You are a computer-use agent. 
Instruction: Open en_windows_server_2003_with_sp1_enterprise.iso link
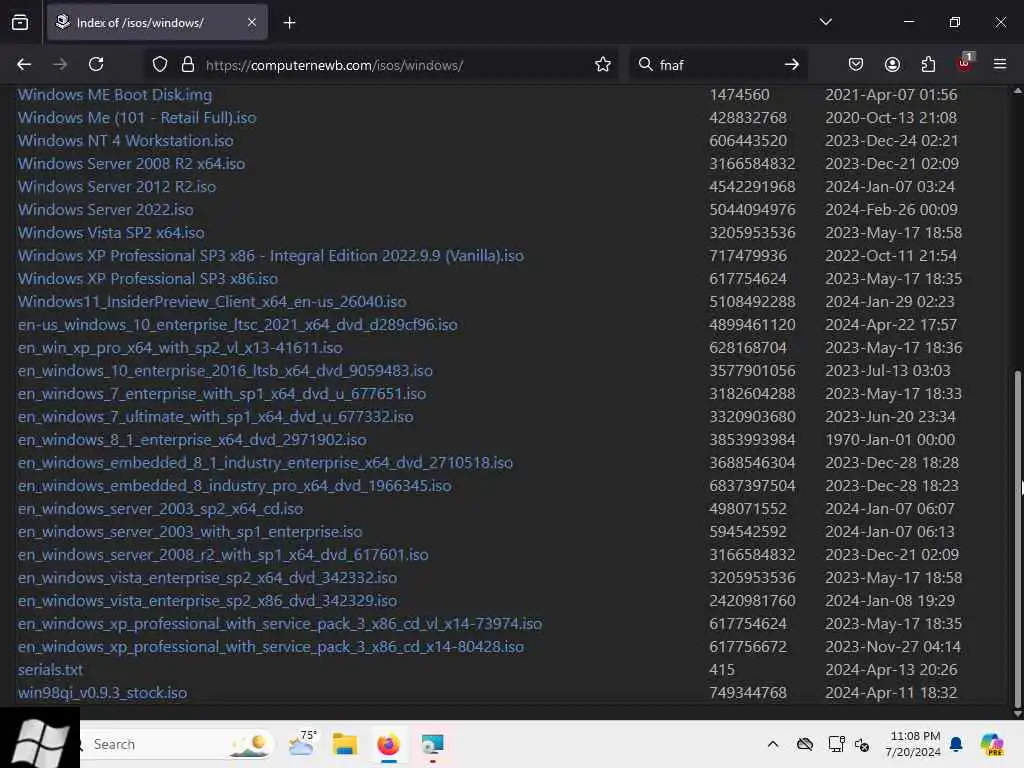click(x=190, y=532)
